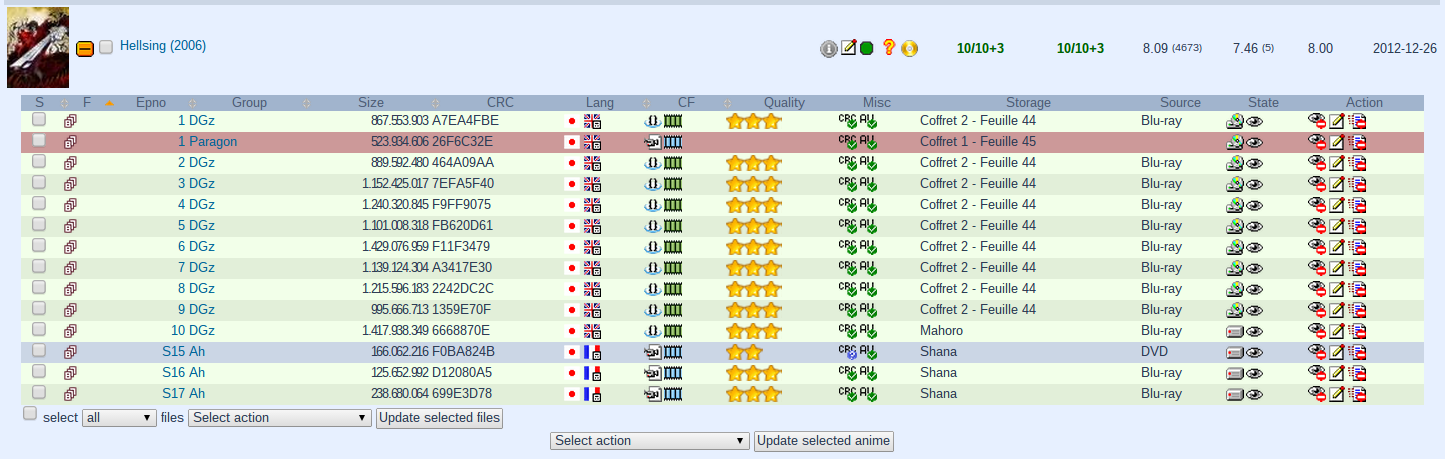
Task: Edit the episode 3 DGz file entry
Action: point(1337,184)
